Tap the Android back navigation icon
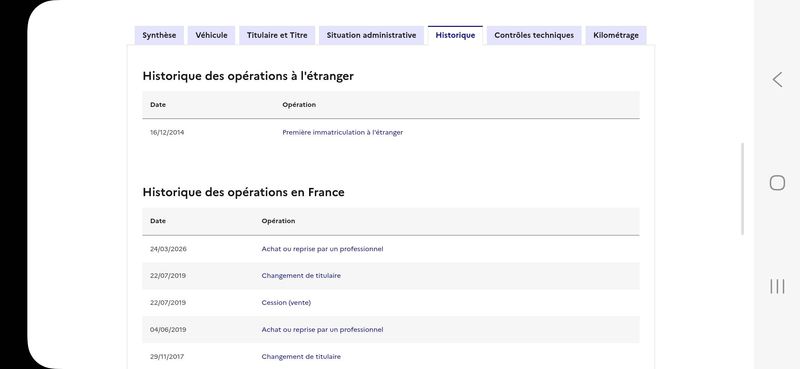800x369 pixels. pyautogui.click(x=777, y=80)
